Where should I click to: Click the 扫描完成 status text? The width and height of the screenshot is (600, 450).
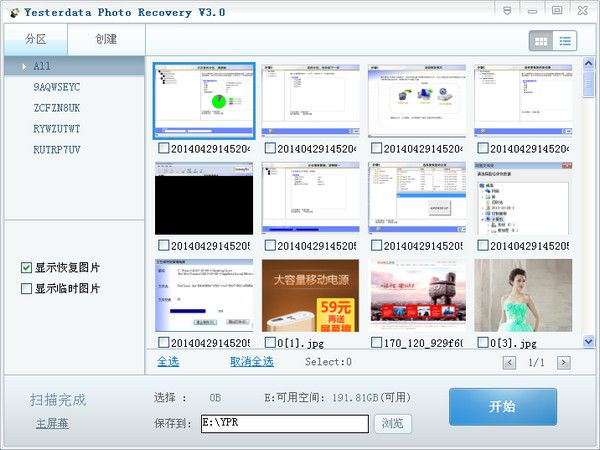[58, 400]
